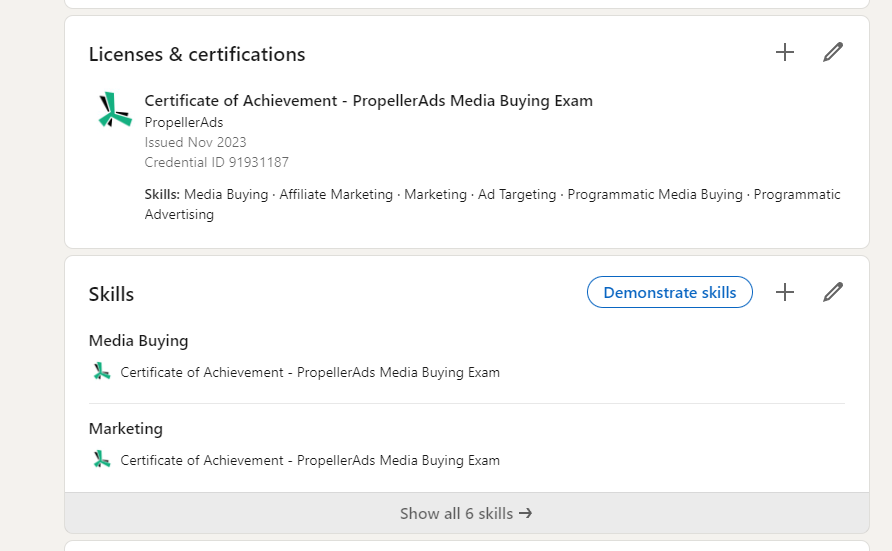Click Affiliate Marketing in certification skills list
The height and width of the screenshot is (551, 892).
tap(336, 194)
